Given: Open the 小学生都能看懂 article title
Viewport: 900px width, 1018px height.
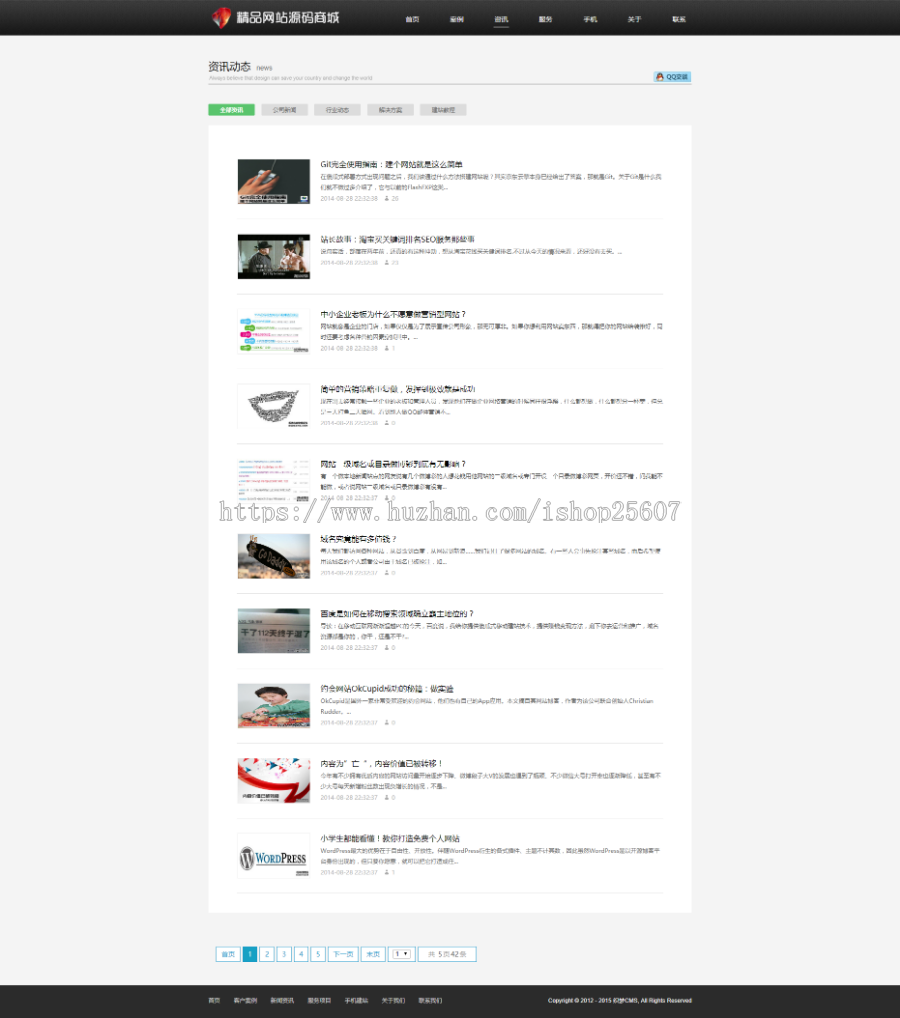Looking at the screenshot, I should click(390, 838).
